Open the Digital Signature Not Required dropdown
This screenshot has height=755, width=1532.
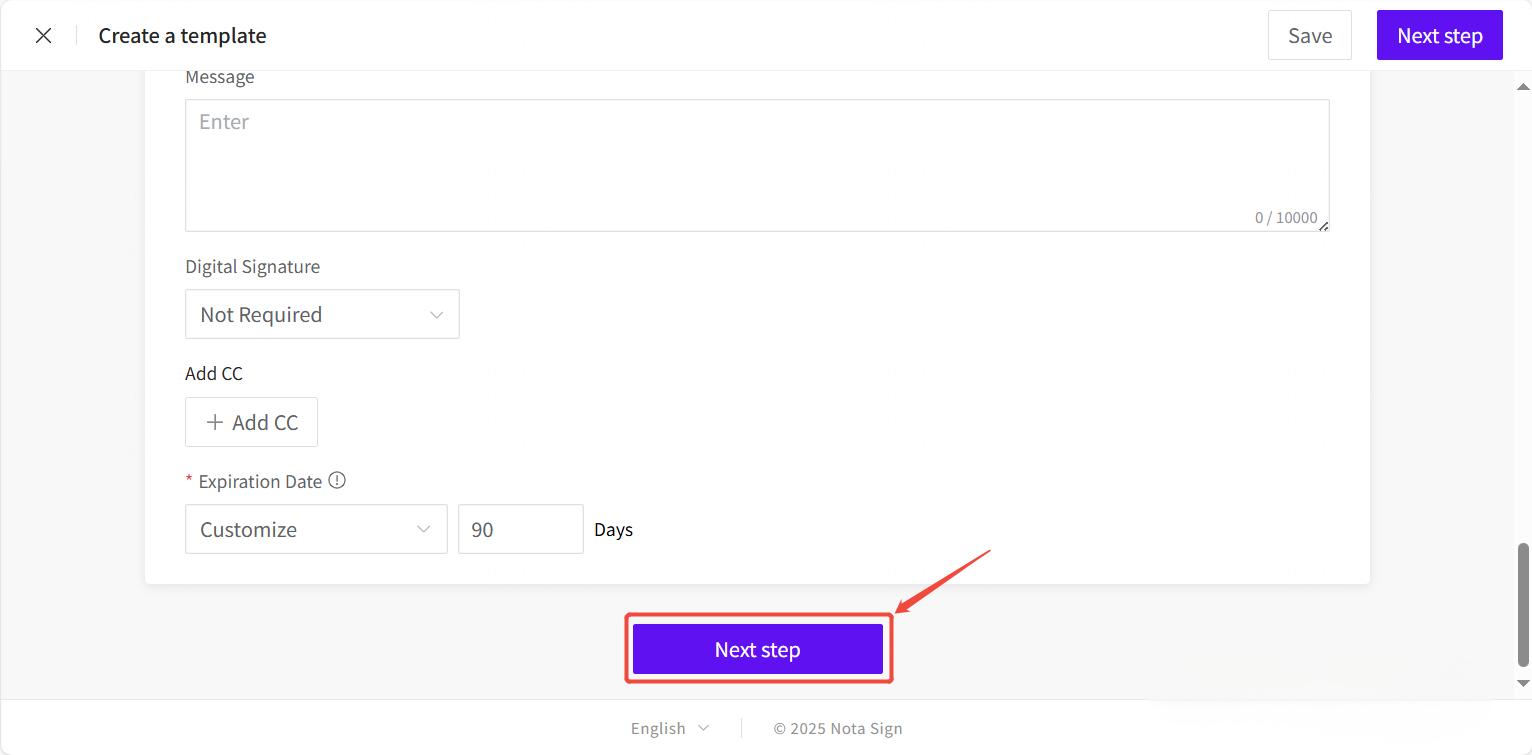pyautogui.click(x=322, y=314)
